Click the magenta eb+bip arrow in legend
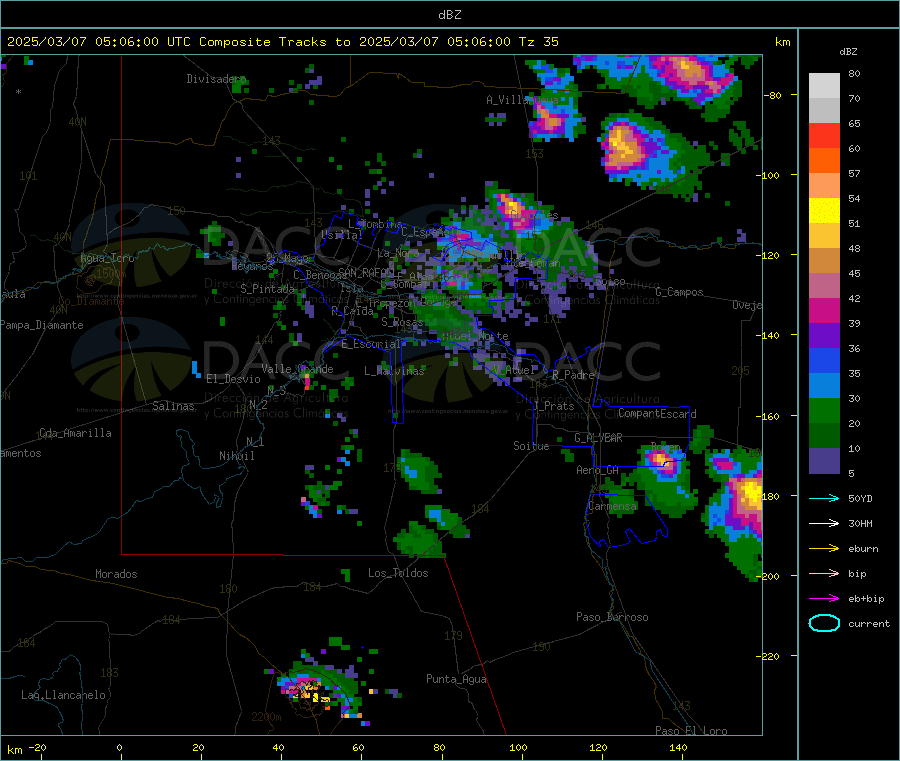 (x=824, y=599)
